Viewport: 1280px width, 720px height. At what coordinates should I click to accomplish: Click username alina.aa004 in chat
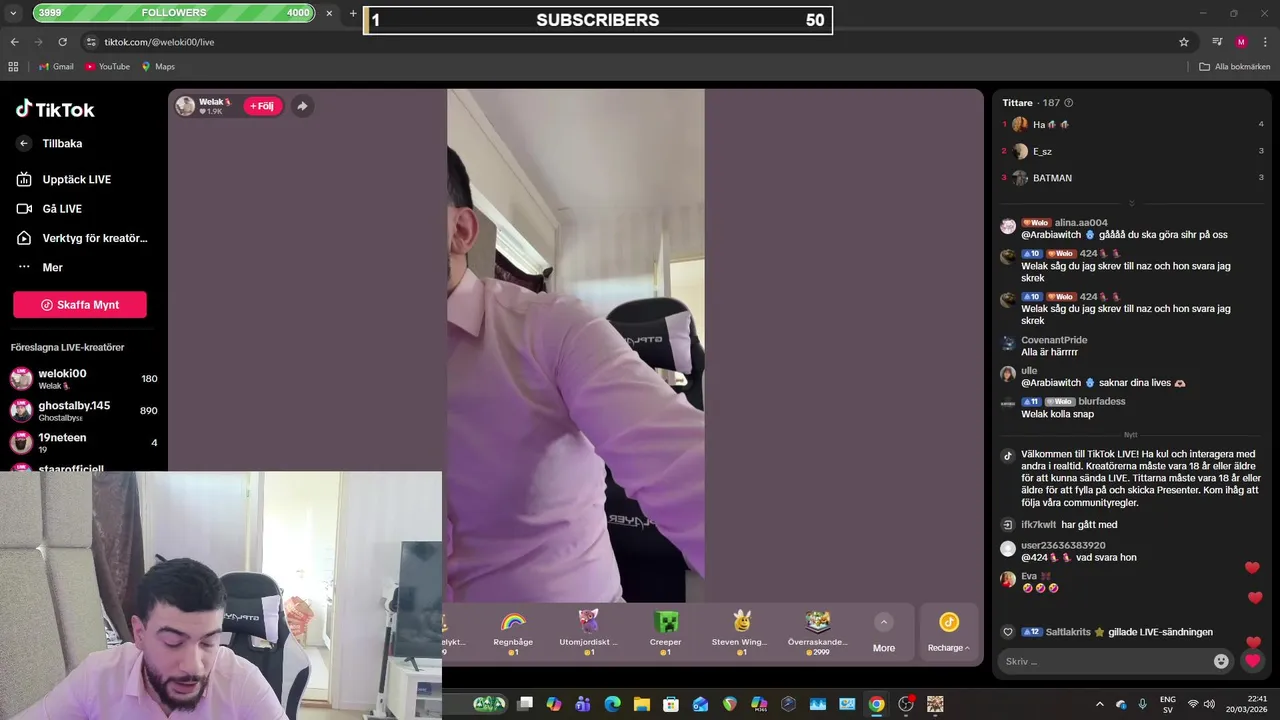(x=1081, y=223)
